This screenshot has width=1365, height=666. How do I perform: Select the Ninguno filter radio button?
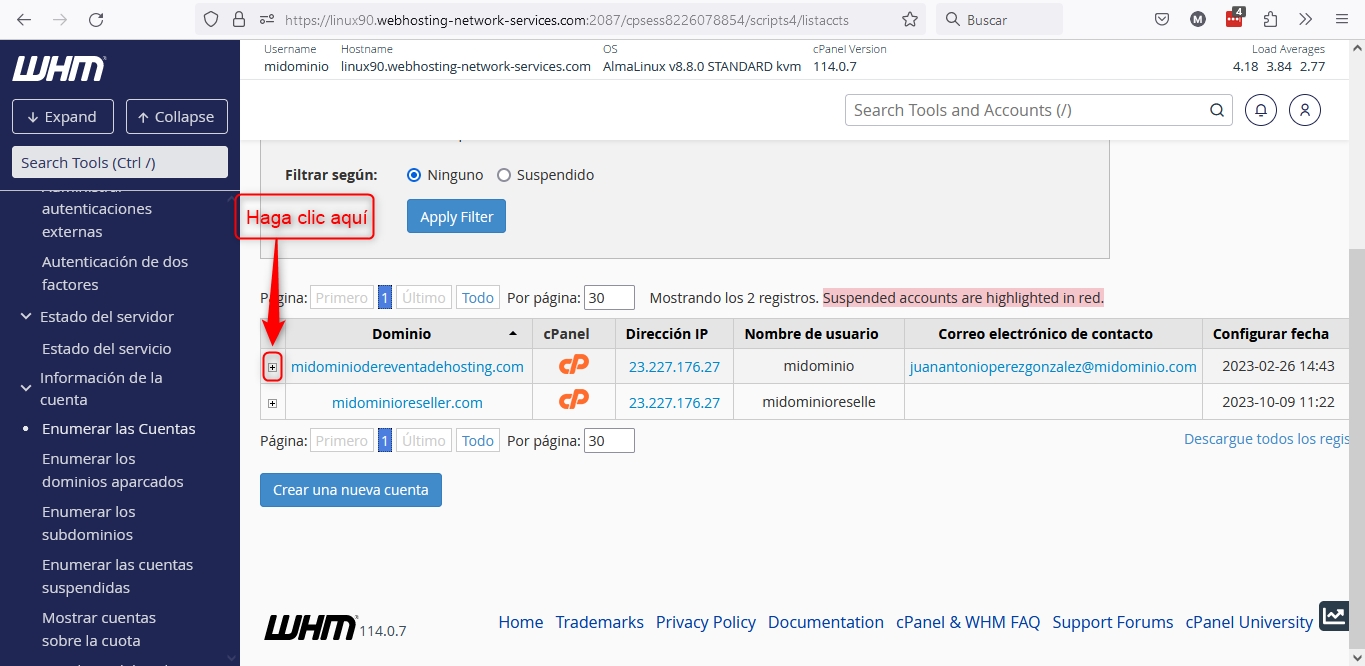point(414,175)
